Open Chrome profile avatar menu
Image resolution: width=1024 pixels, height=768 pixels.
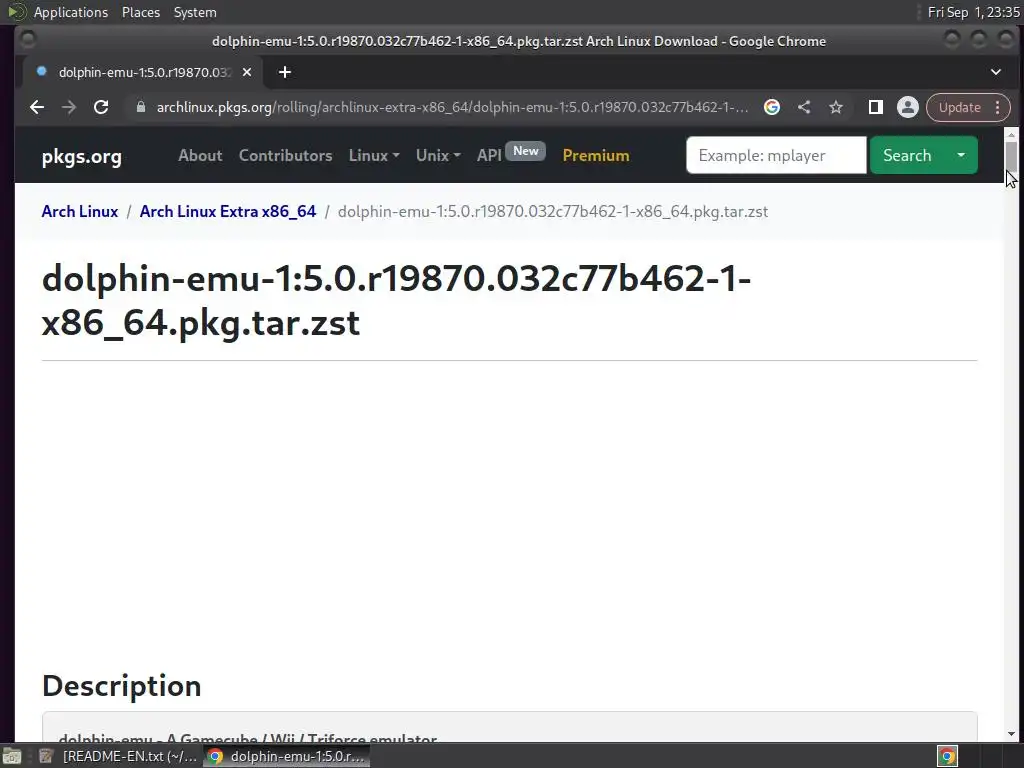coord(908,107)
